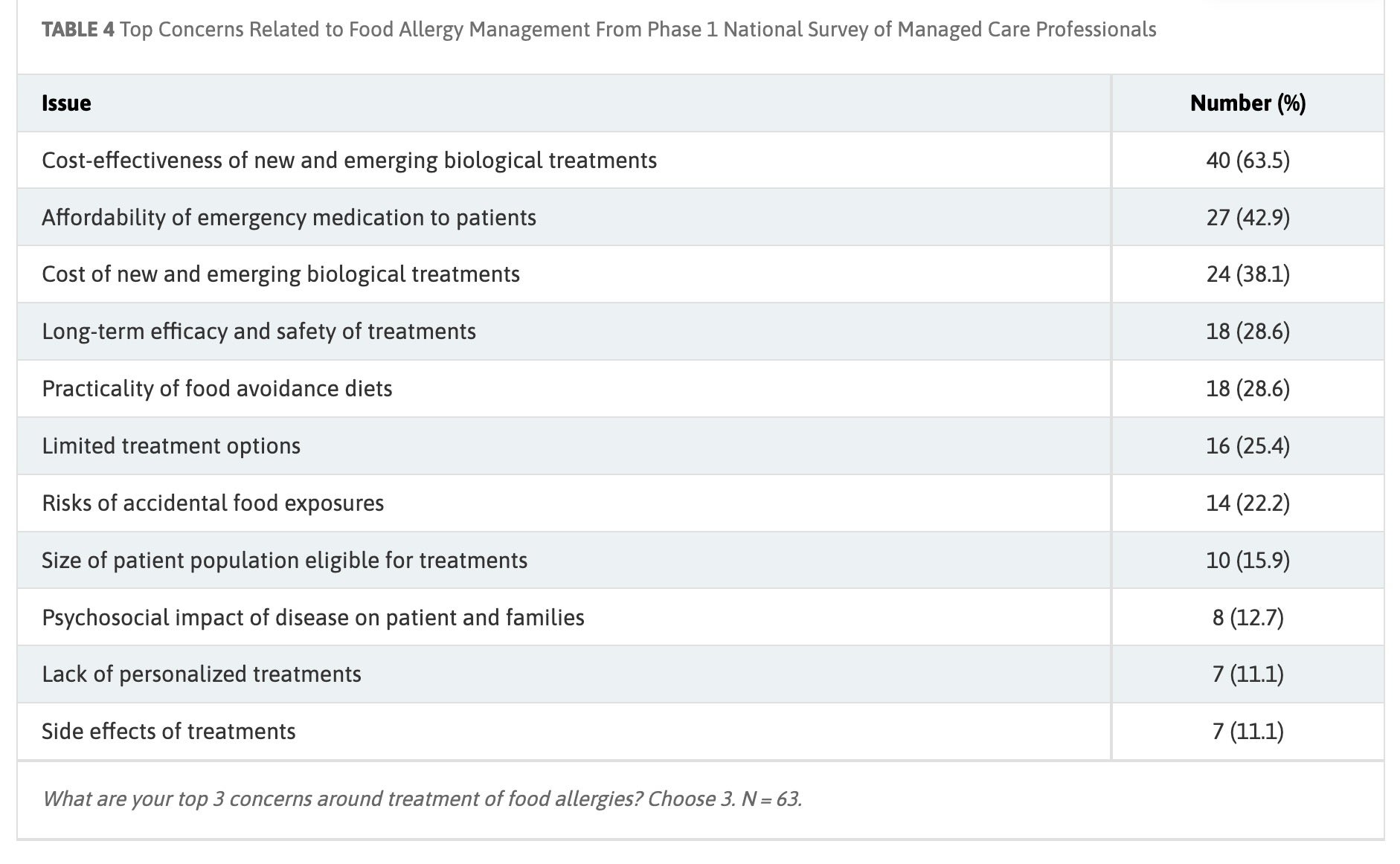Screen dimensions: 1400x864
Task: Click the 24 (38.1) value cell
Action: [1248, 274]
